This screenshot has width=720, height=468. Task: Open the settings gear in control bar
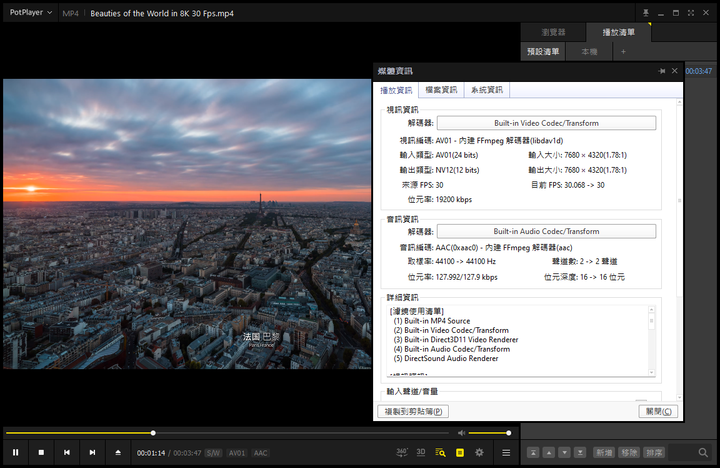[x=479, y=452]
